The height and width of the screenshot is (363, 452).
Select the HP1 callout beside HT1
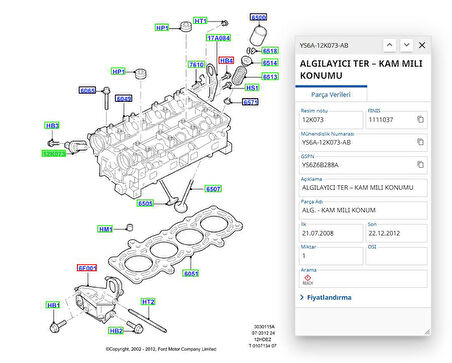click(x=162, y=28)
